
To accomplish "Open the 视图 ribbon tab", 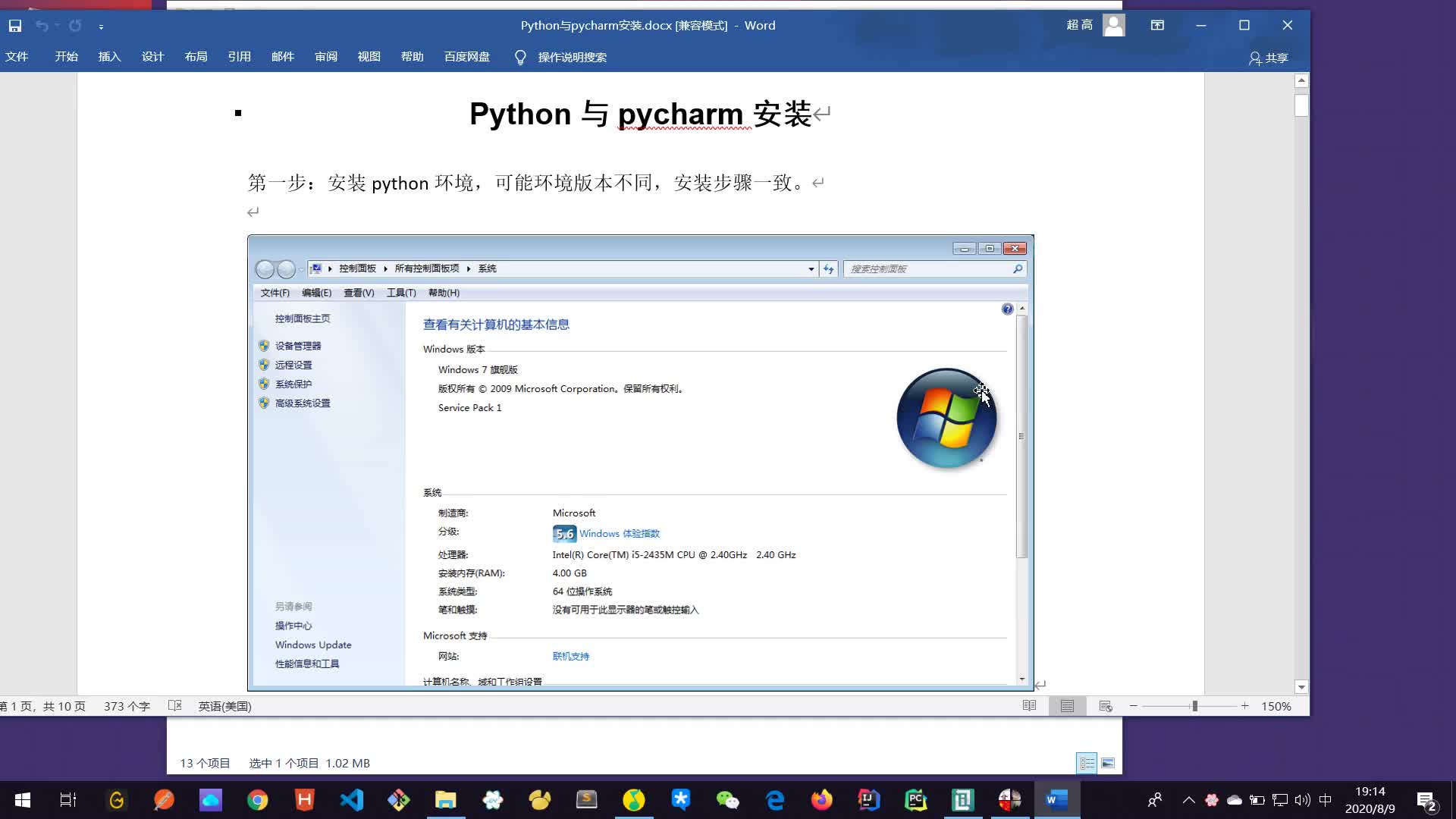I will point(369,57).
